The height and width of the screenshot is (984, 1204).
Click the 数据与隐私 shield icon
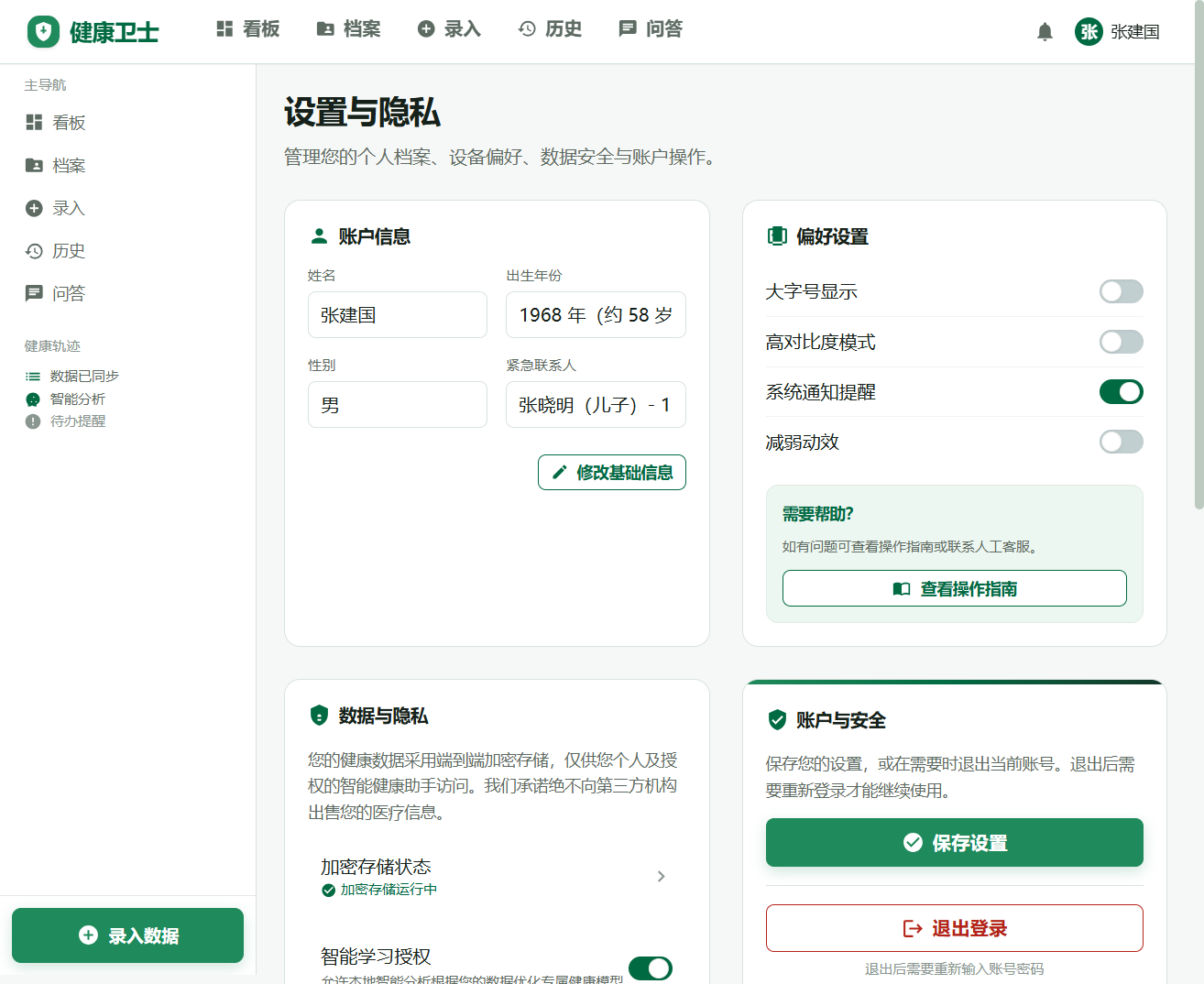point(319,716)
